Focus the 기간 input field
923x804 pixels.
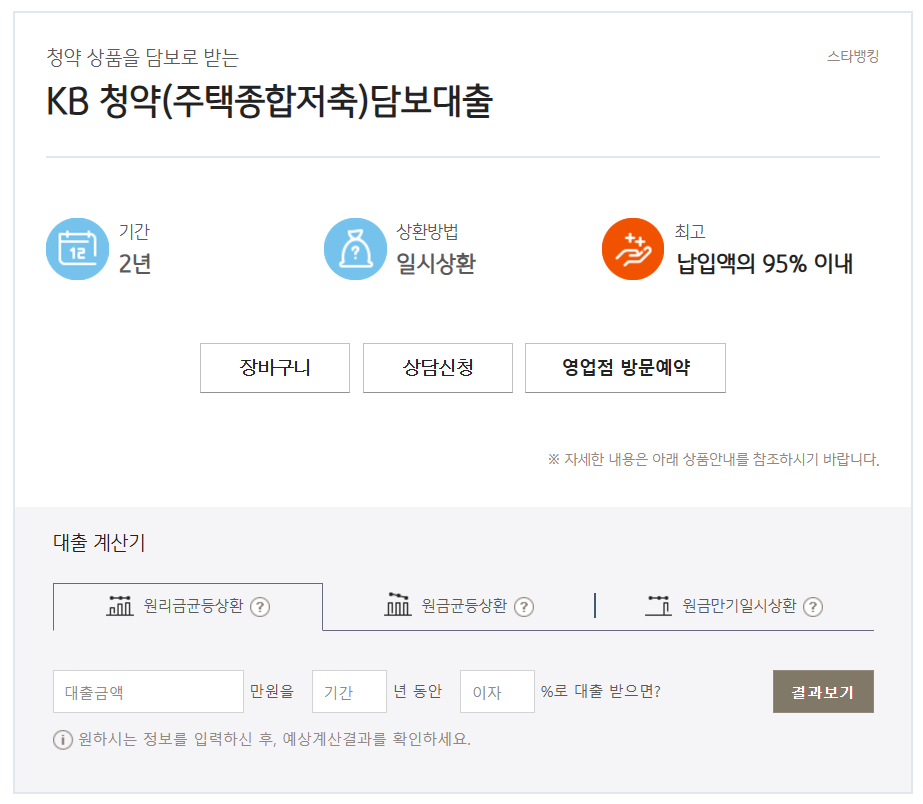pyautogui.click(x=349, y=692)
